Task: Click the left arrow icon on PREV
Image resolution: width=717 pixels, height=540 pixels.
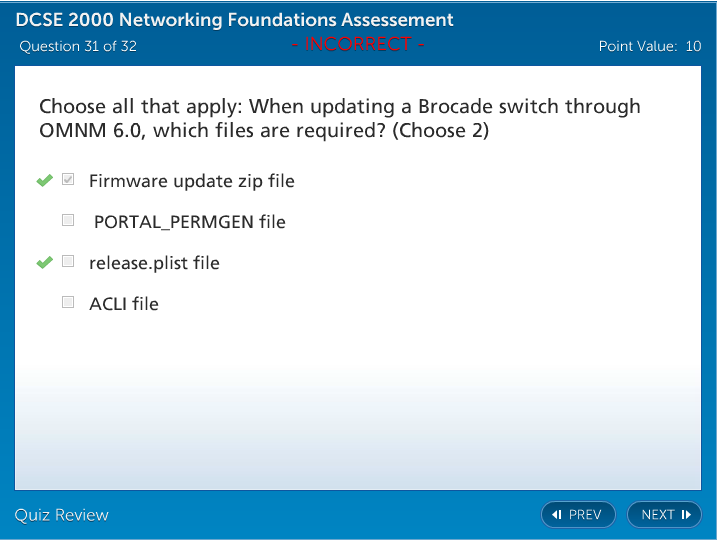Action: click(557, 515)
